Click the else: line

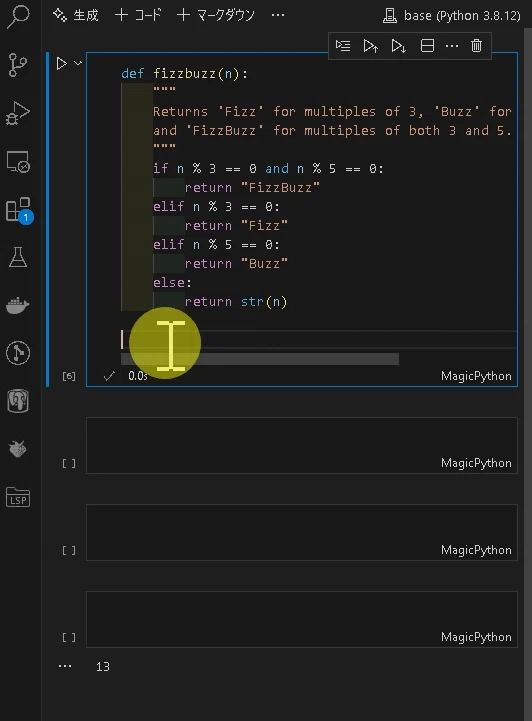pyautogui.click(x=172, y=282)
